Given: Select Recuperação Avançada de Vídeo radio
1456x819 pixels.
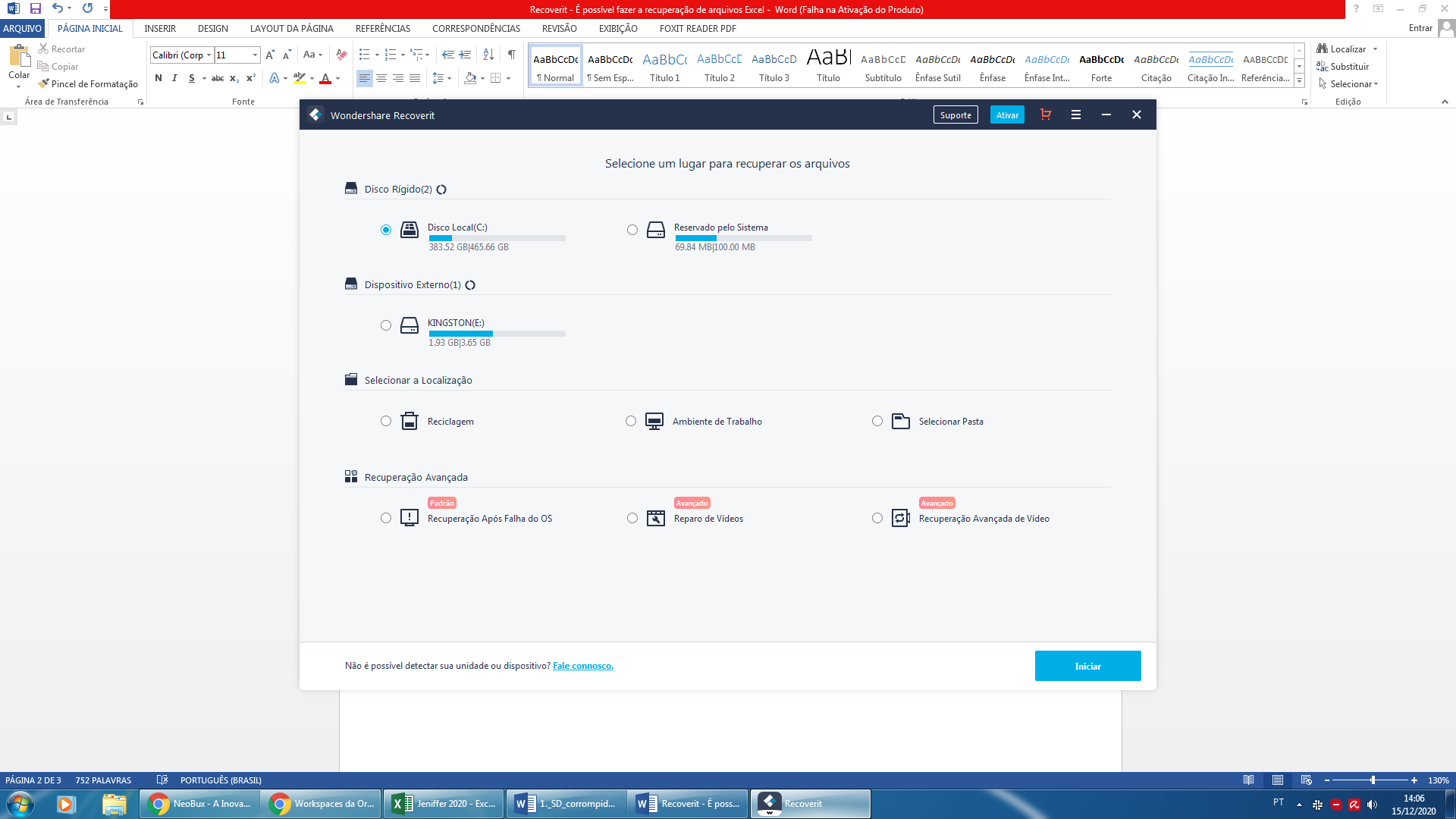Looking at the screenshot, I should click(877, 518).
